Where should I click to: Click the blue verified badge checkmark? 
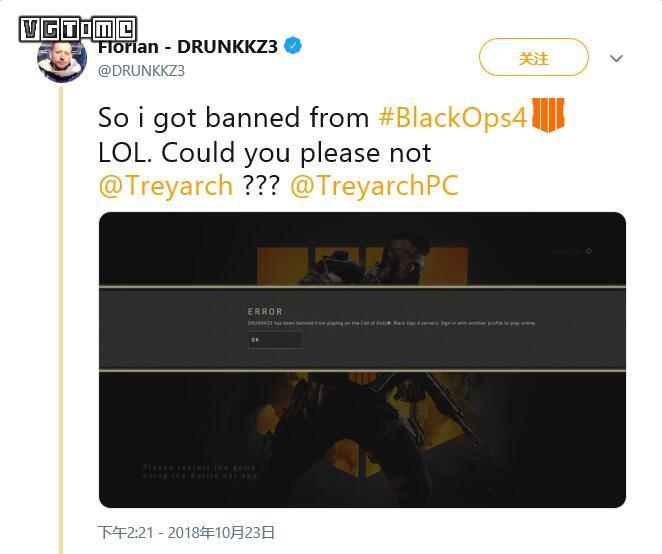(293, 46)
